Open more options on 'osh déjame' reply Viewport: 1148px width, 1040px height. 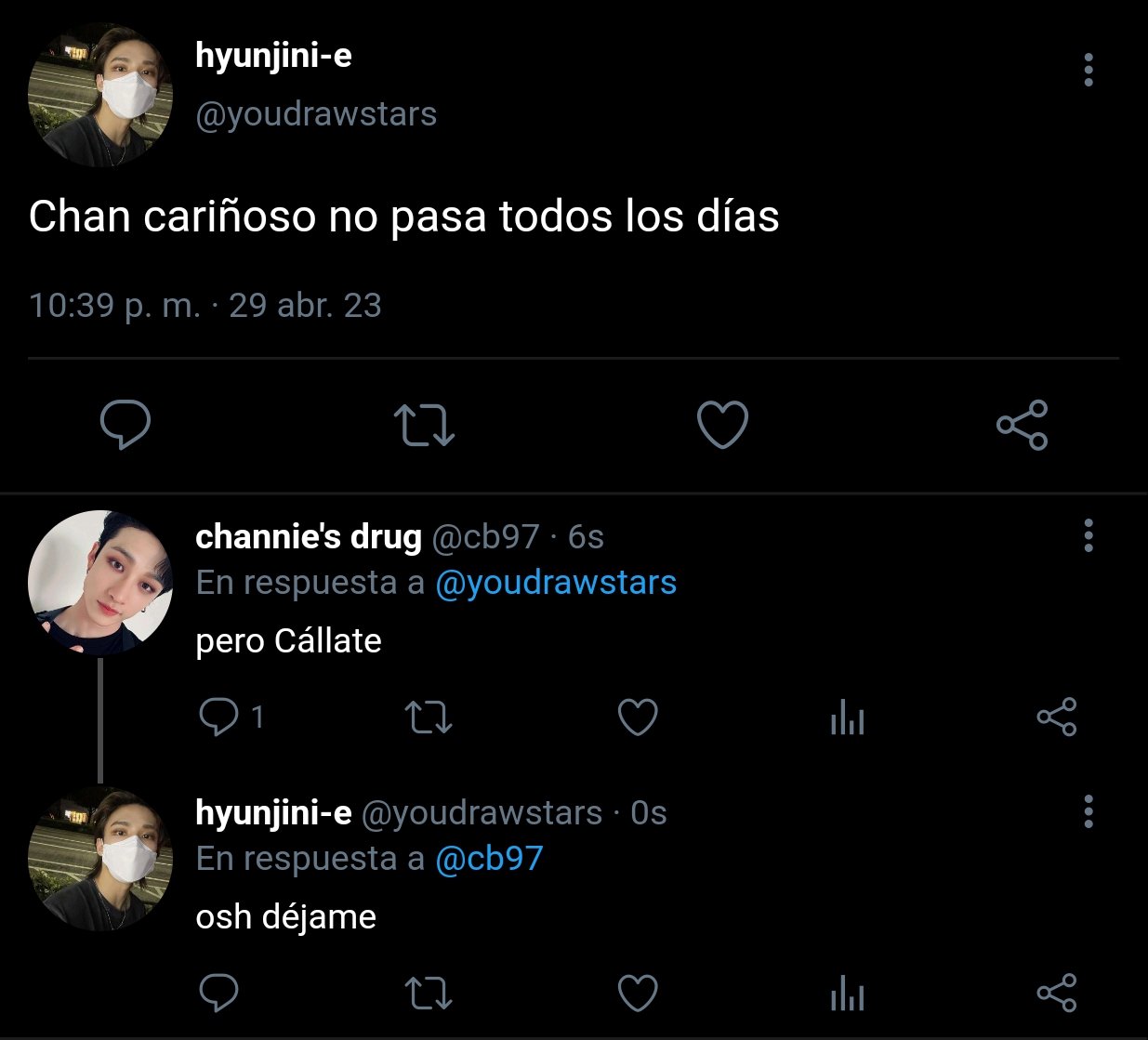coord(1089,811)
